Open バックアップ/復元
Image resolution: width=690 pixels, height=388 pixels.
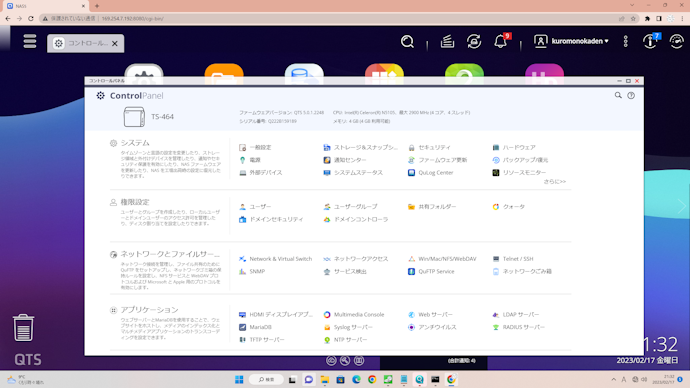tap(520, 160)
